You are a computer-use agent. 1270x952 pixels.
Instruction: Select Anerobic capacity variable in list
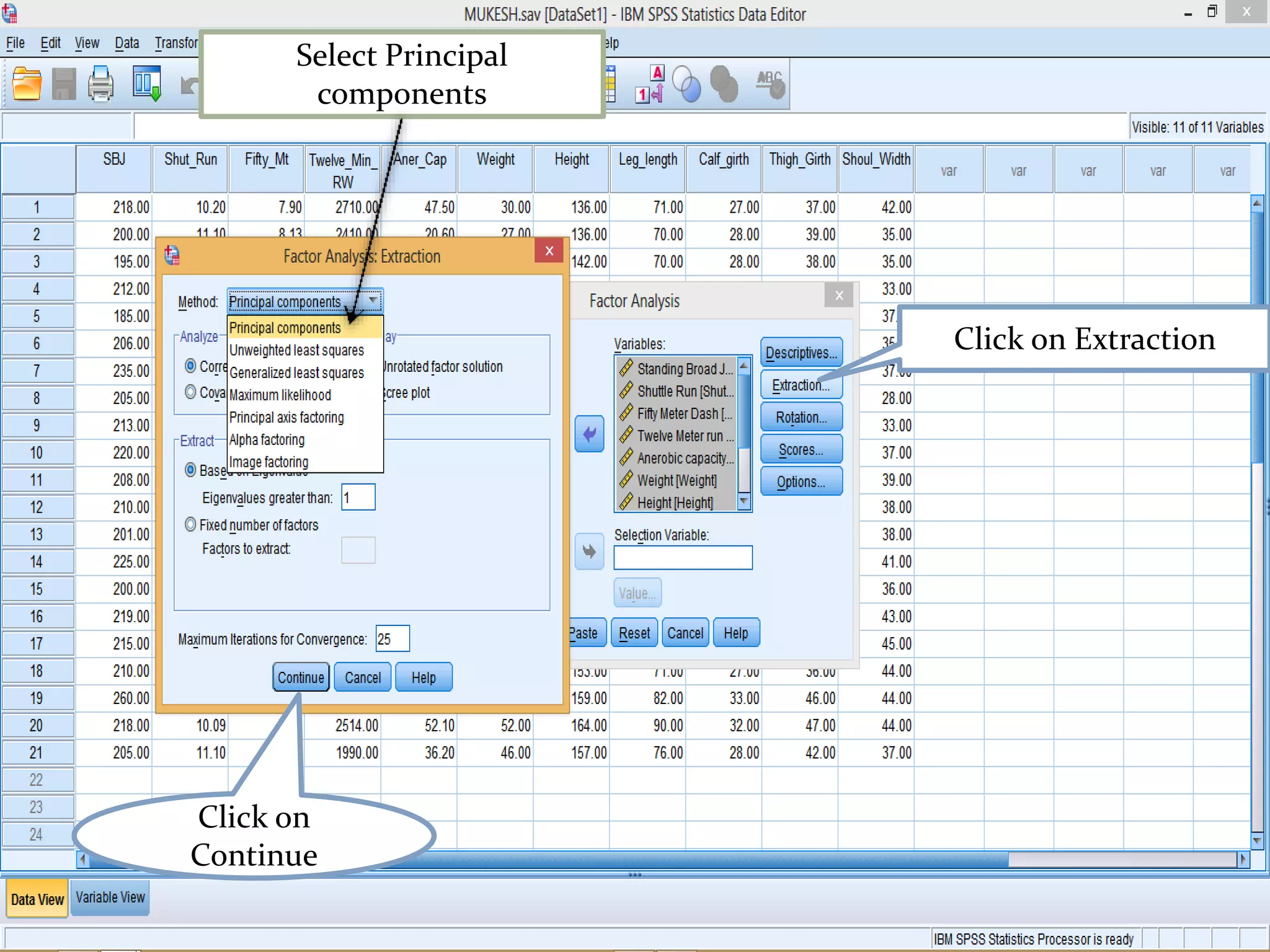(x=677, y=458)
